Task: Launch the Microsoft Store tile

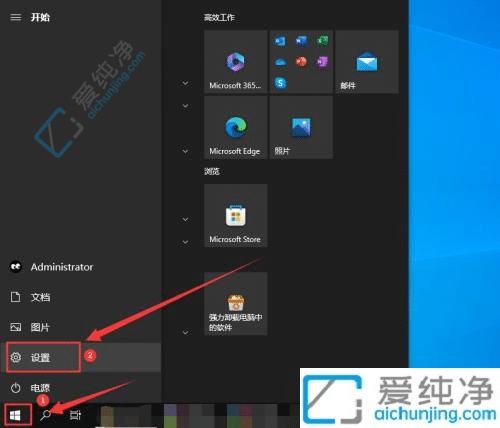Action: tap(236, 215)
